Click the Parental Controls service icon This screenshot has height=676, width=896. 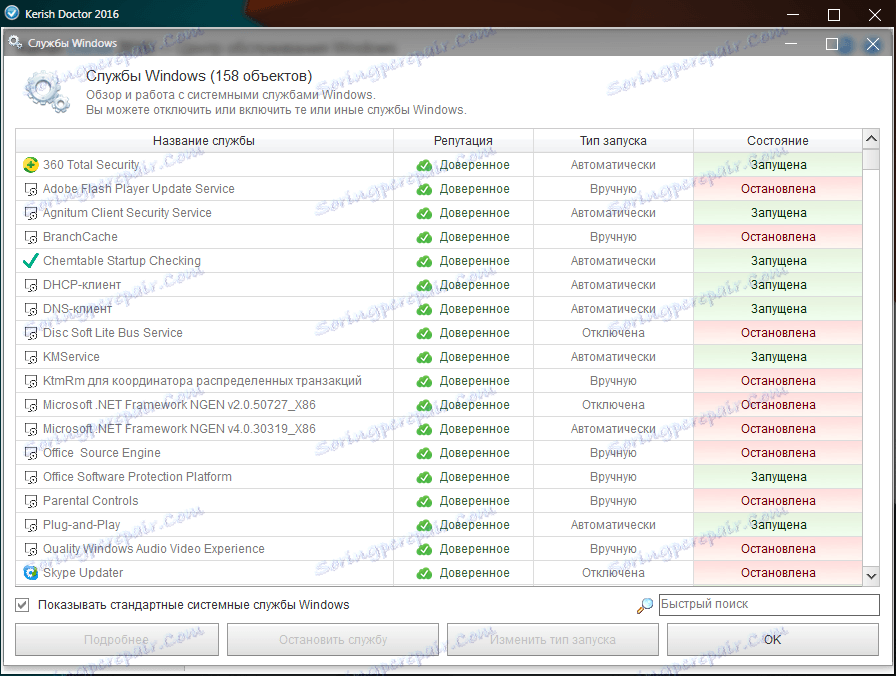(30, 501)
